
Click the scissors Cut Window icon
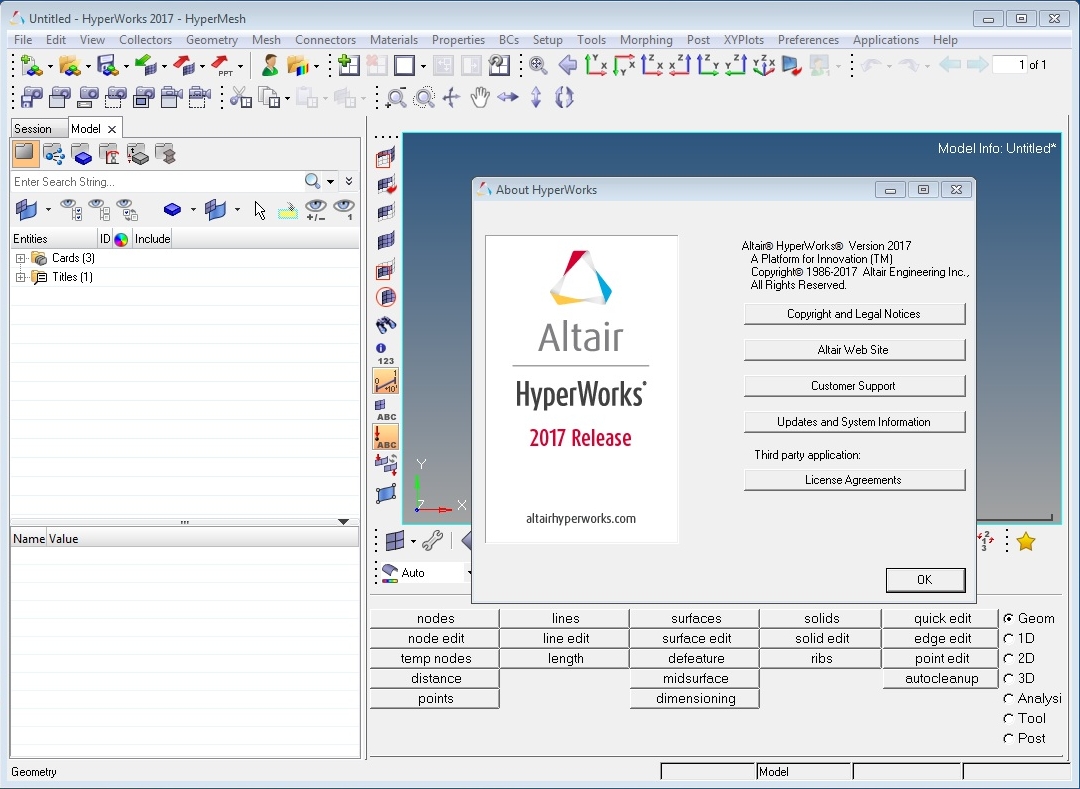(x=240, y=98)
